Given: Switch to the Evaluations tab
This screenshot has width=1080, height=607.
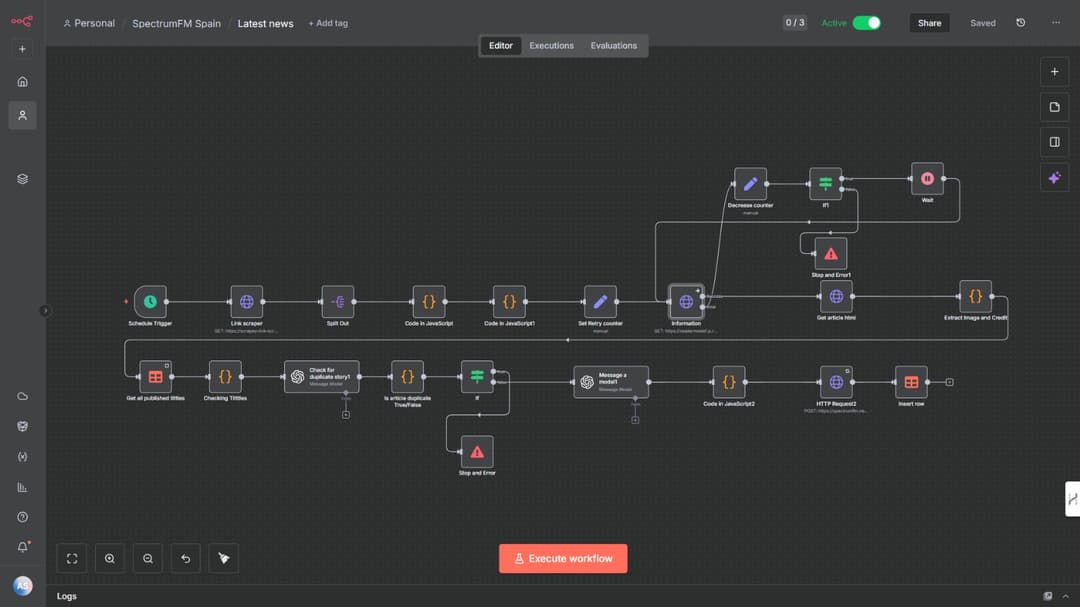Looking at the screenshot, I should pyautogui.click(x=613, y=46).
